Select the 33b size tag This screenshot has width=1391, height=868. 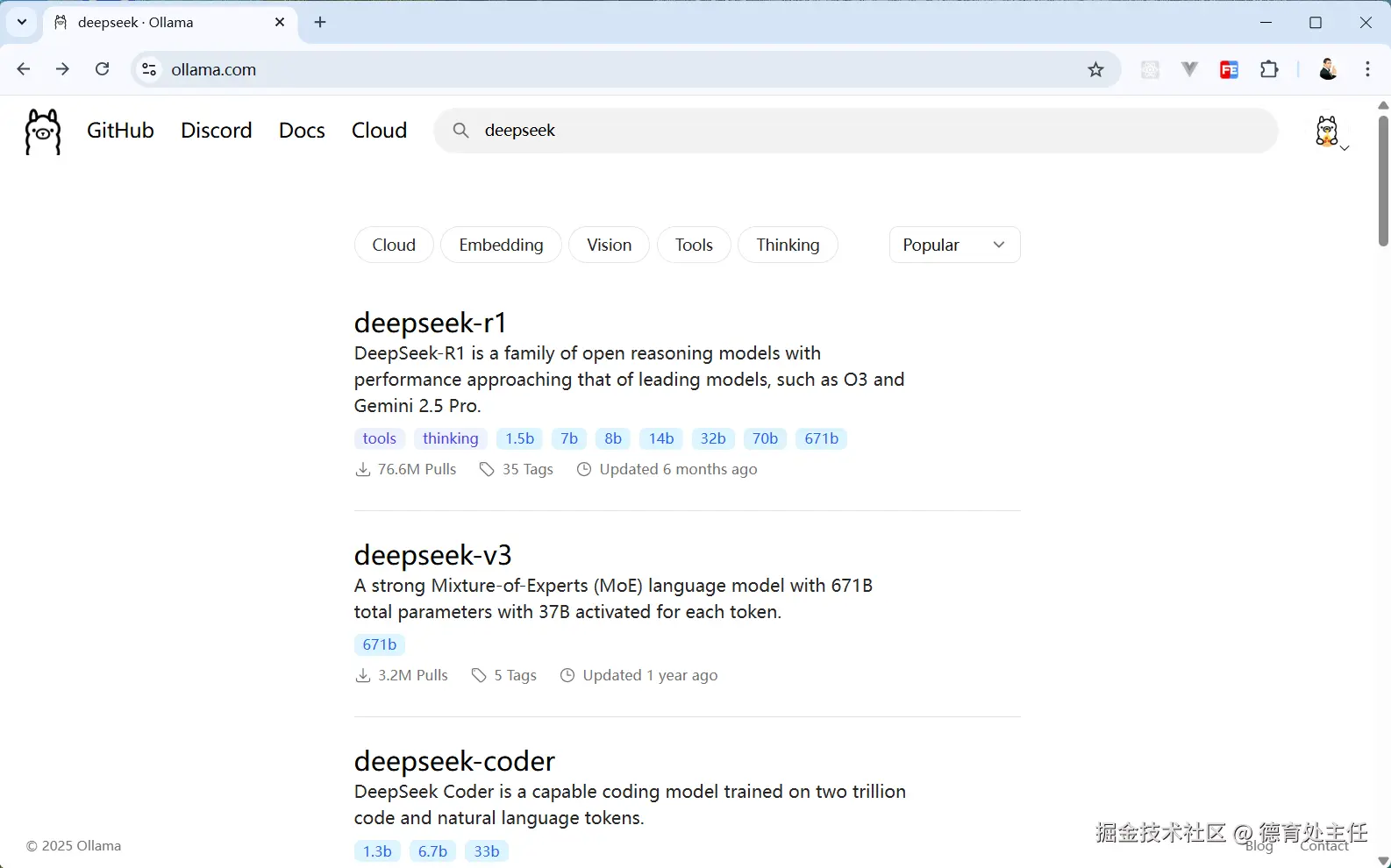(x=487, y=851)
